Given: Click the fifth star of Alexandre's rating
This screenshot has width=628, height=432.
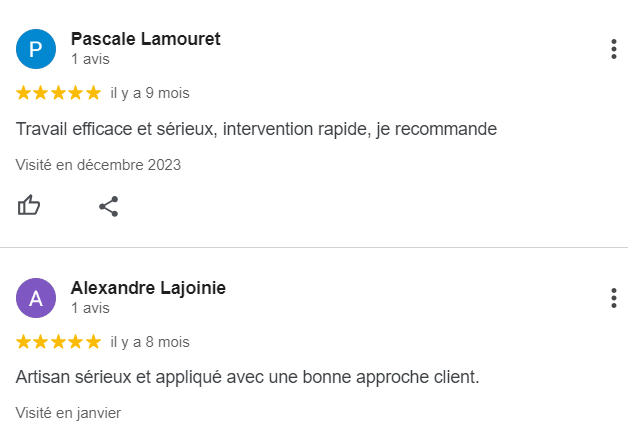Looking at the screenshot, I should coord(93,342).
